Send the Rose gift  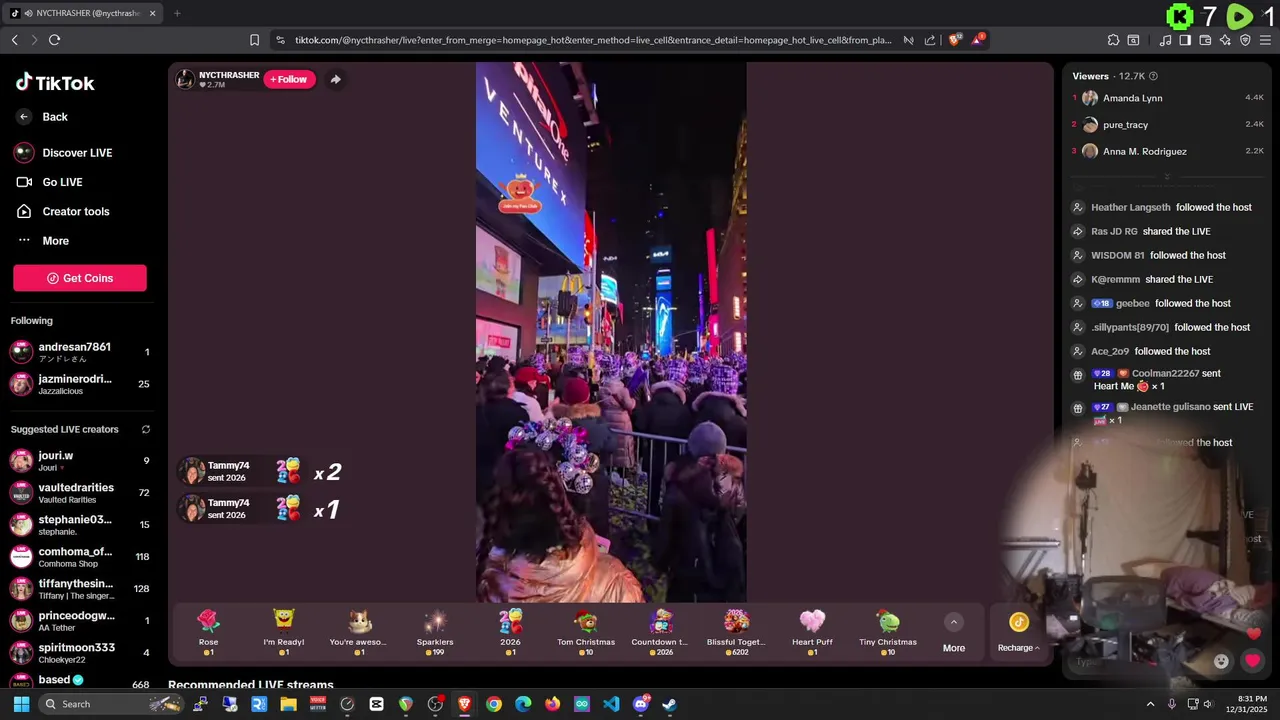[x=208, y=632]
